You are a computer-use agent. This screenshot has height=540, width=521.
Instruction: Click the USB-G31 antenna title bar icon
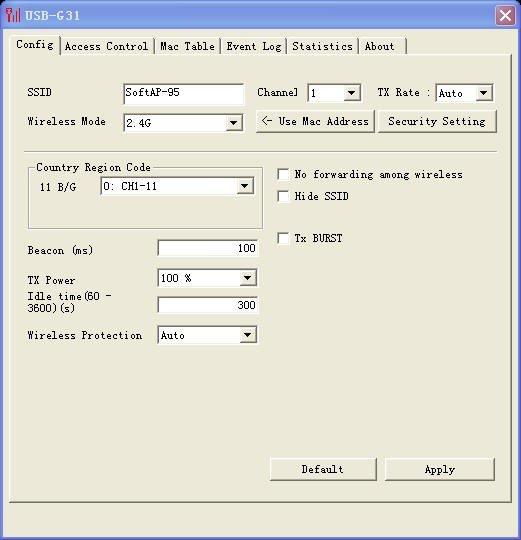click(x=13, y=15)
